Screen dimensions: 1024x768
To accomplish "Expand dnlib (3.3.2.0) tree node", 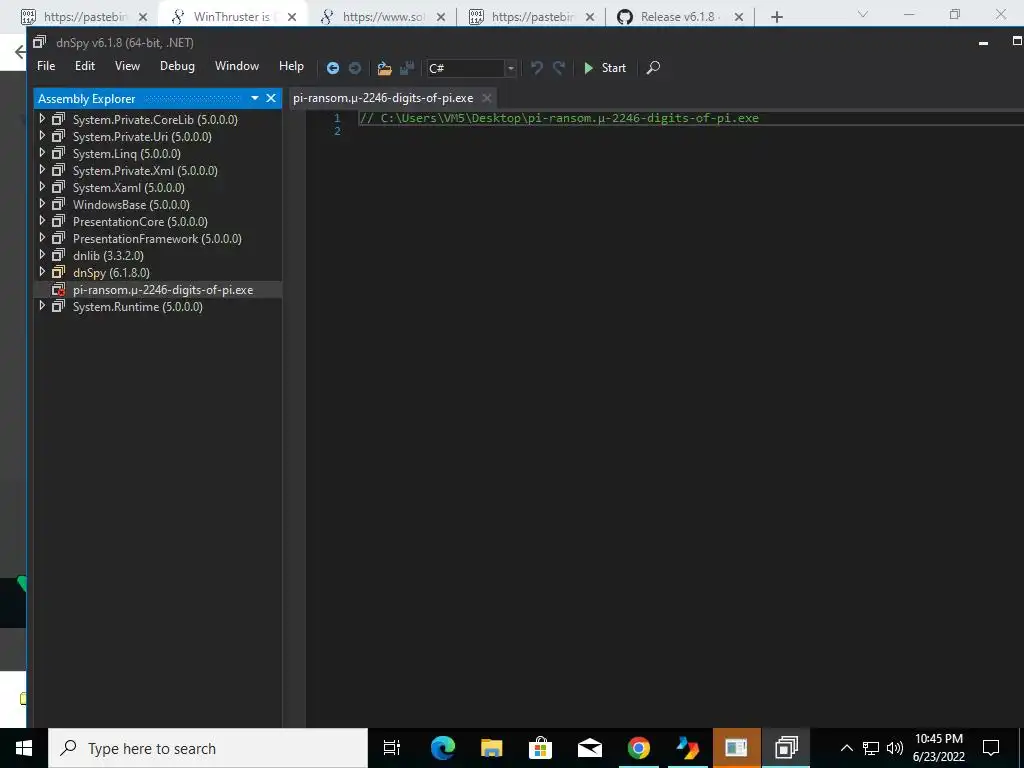I will (42, 255).
